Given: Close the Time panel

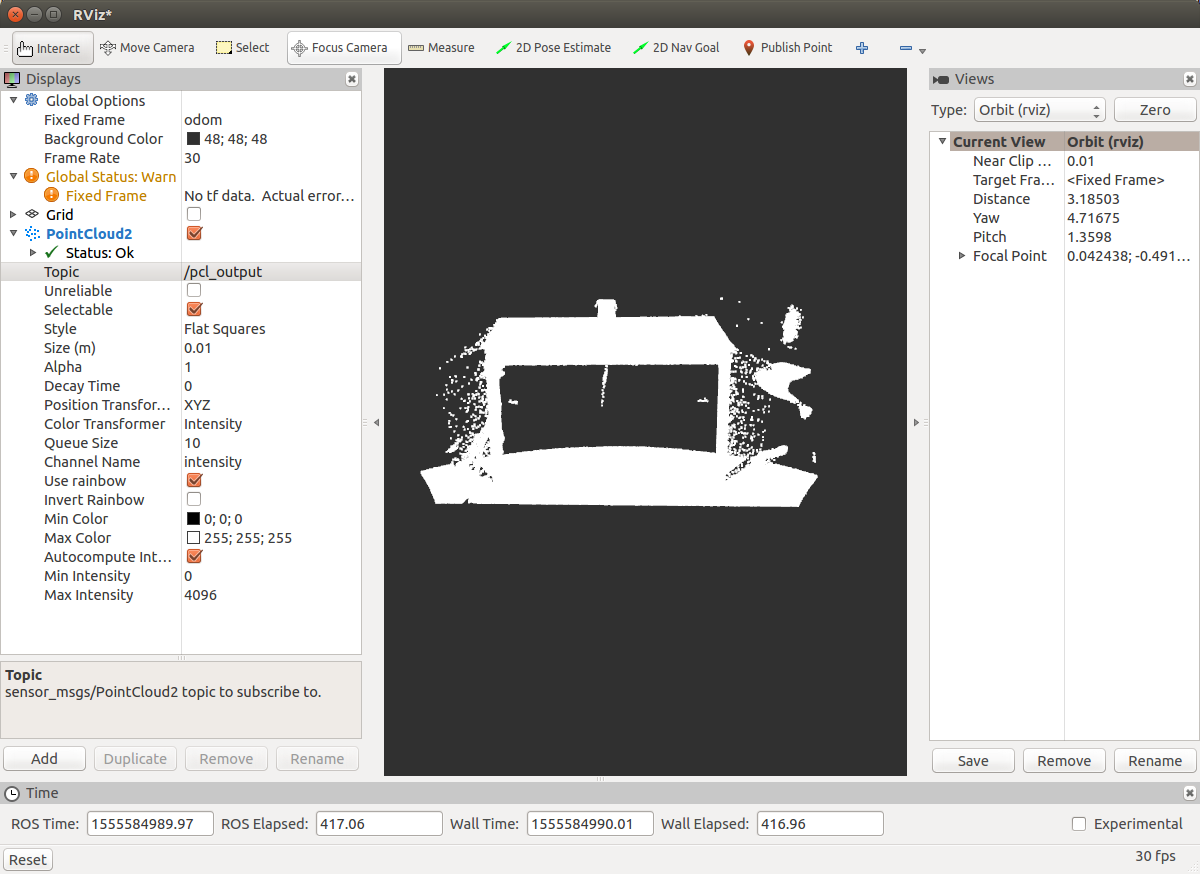Looking at the screenshot, I should pos(1189,793).
